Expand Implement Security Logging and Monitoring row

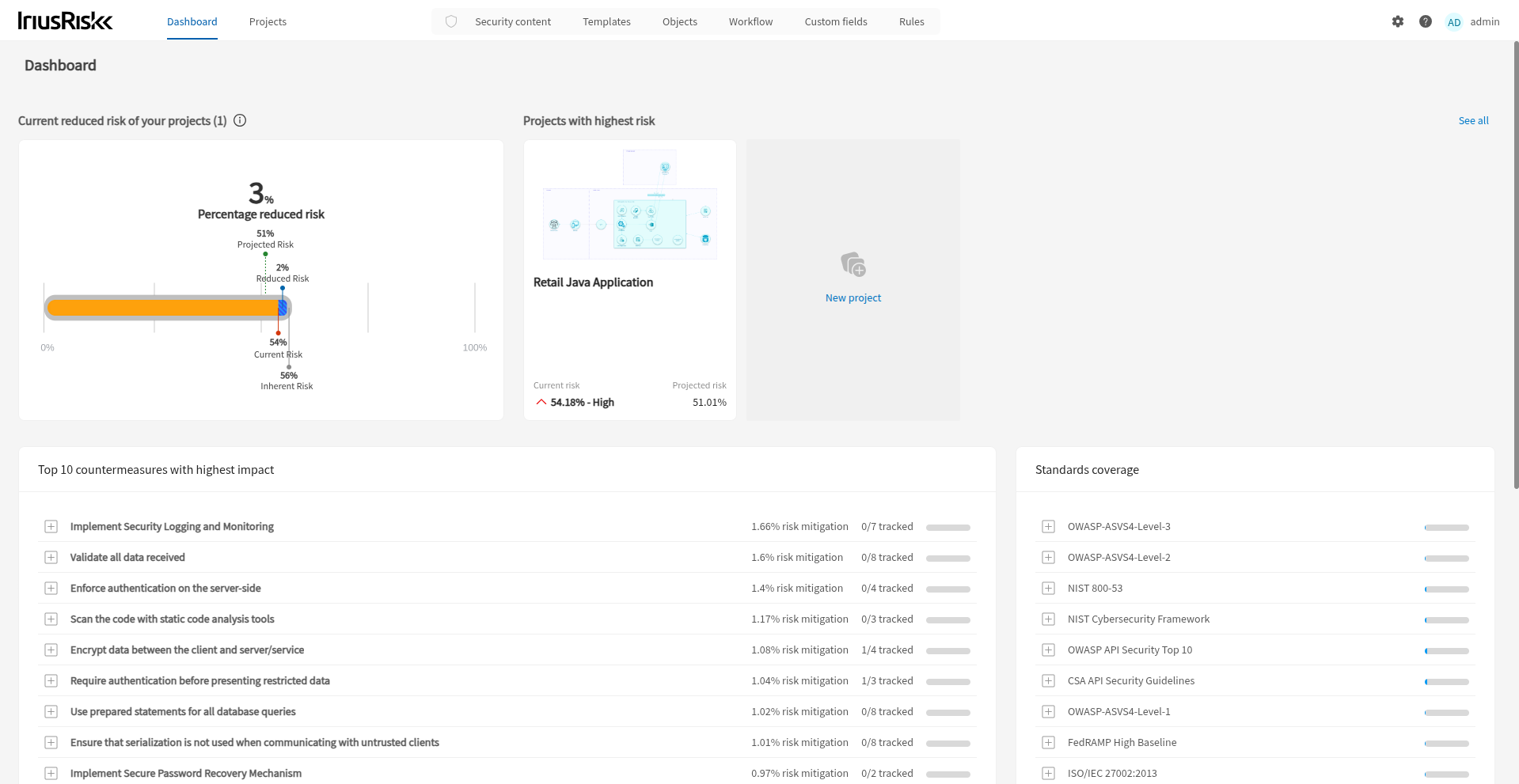[x=51, y=527]
